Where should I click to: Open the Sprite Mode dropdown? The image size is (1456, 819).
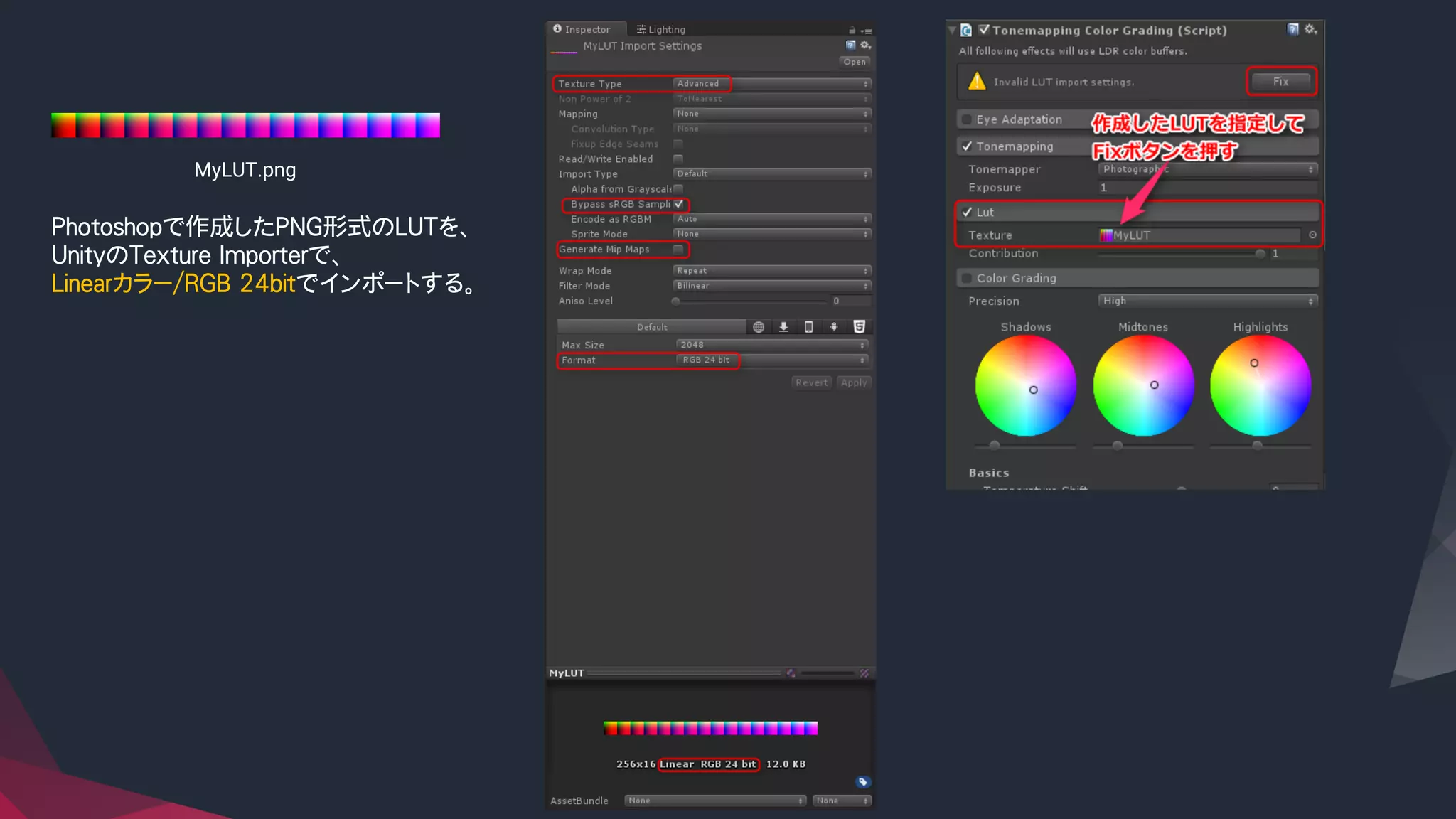pyautogui.click(x=772, y=234)
